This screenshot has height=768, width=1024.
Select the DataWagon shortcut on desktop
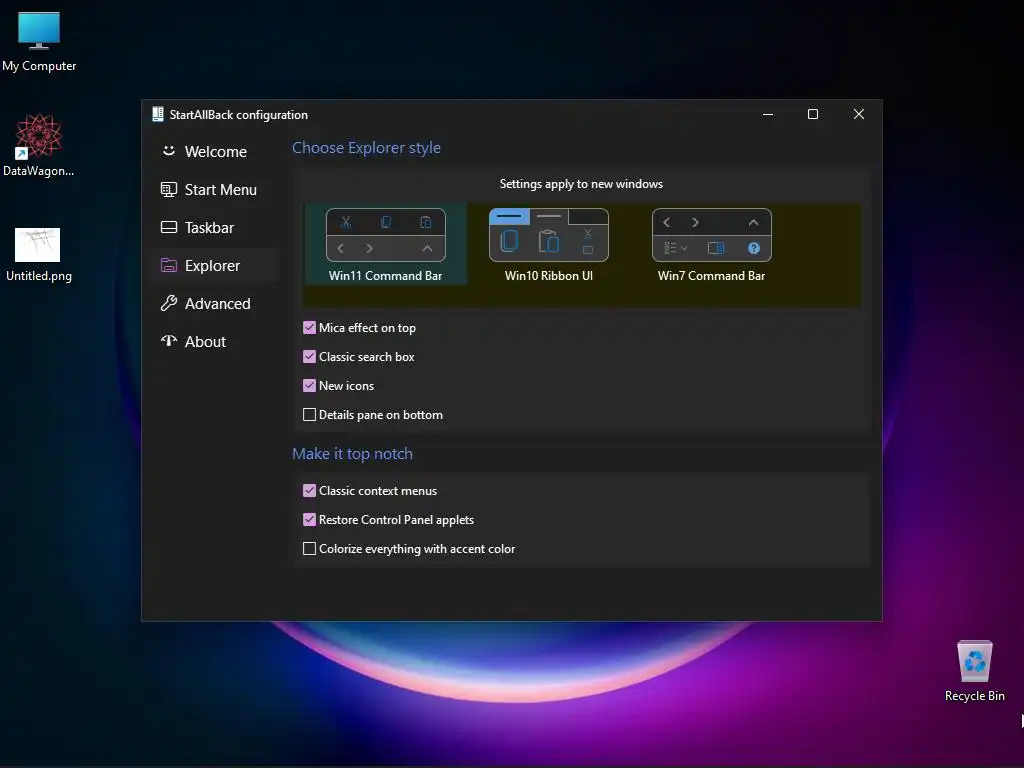point(39,145)
